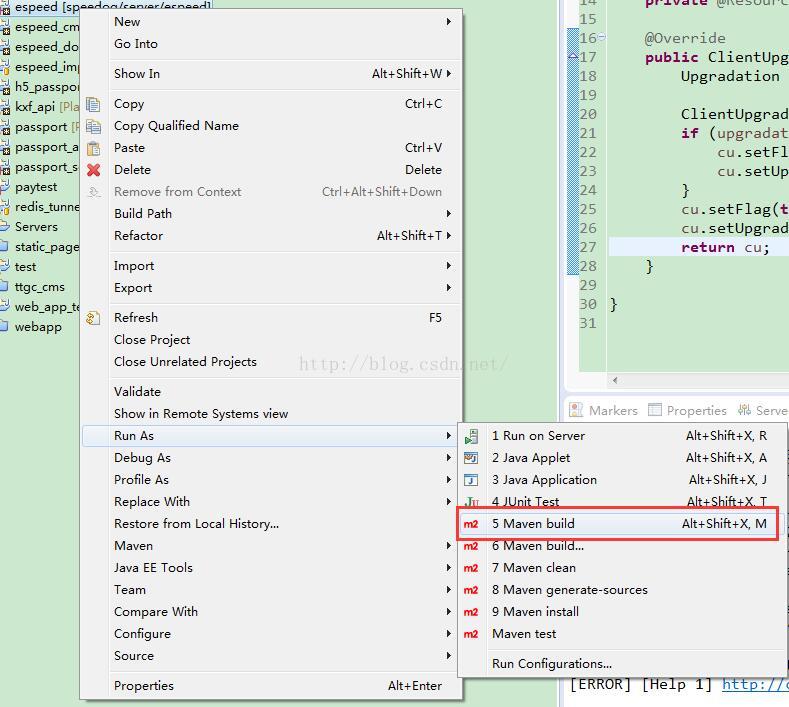Select the passport project in explorer
The width and height of the screenshot is (789, 707).
(x=40, y=127)
